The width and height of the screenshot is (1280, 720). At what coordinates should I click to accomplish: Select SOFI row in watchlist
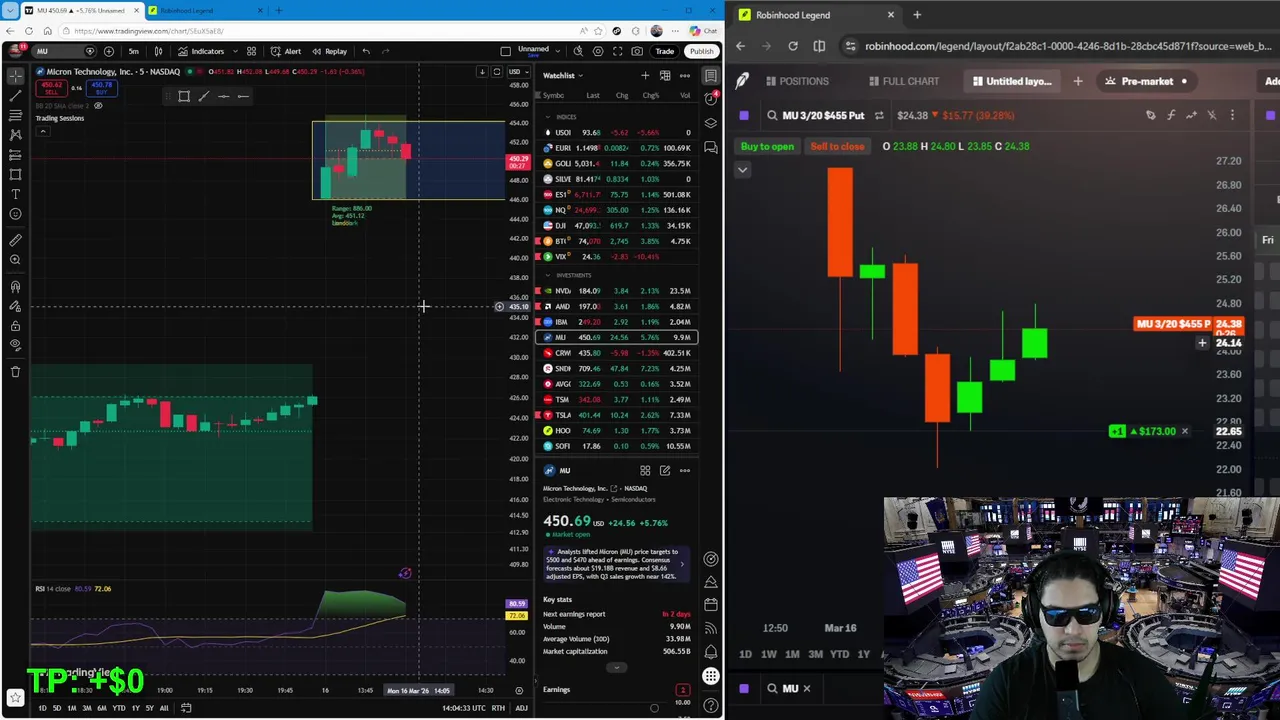tap(615, 446)
